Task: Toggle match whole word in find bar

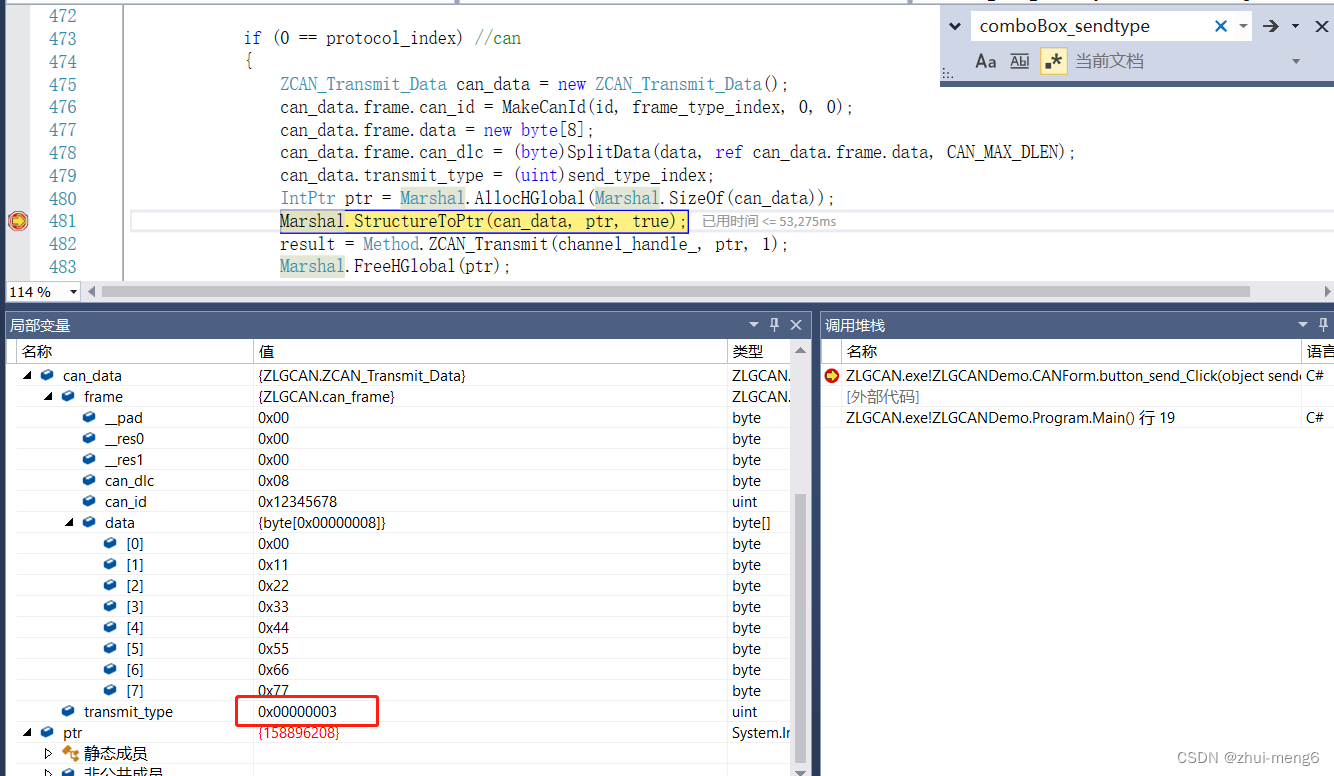Action: (1019, 61)
